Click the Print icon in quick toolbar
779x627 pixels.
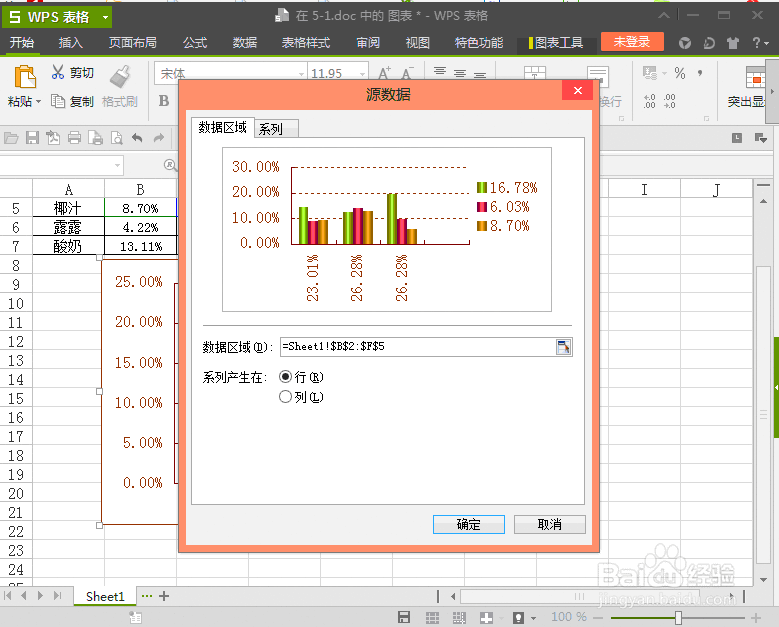tap(75, 138)
